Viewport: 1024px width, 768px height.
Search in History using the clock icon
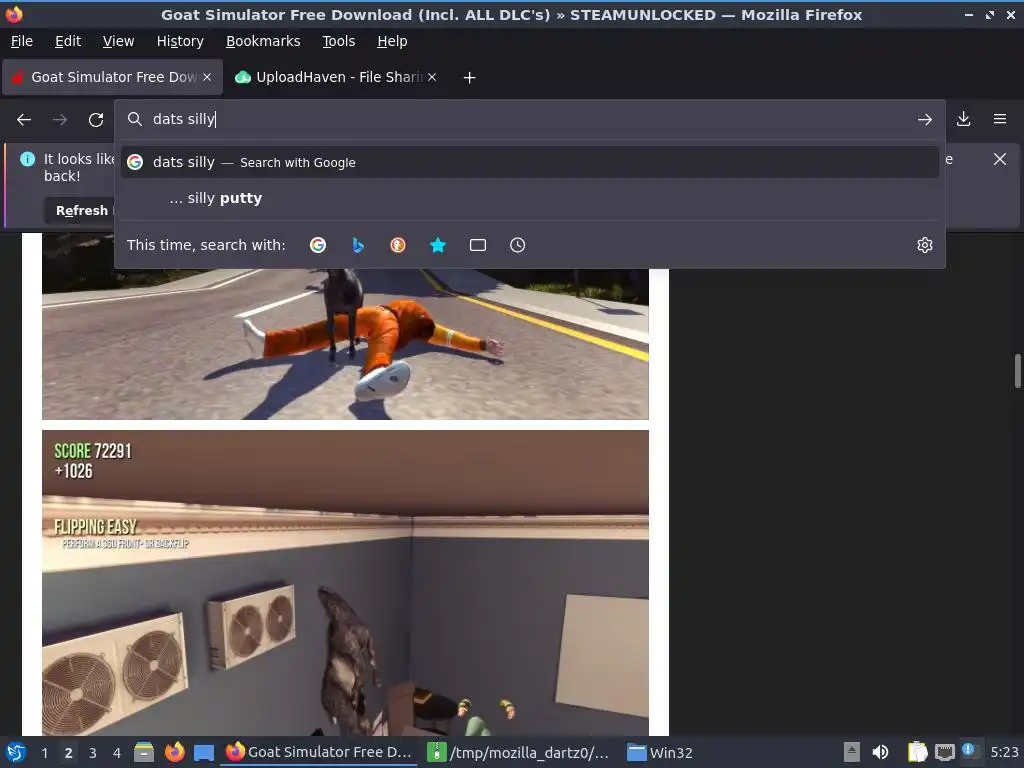[517, 245]
